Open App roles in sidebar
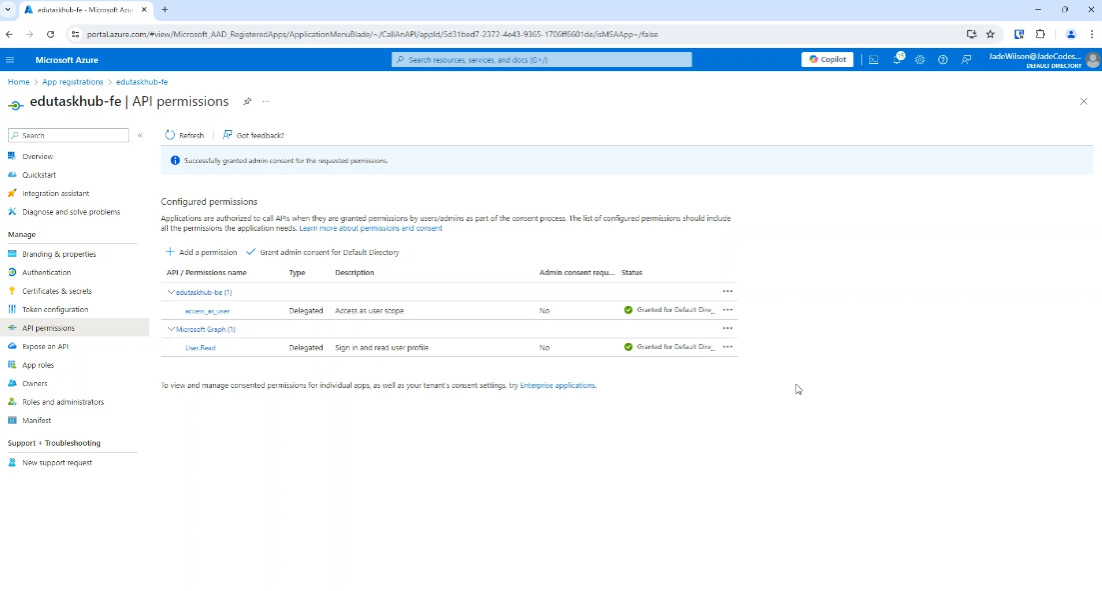 pos(38,365)
